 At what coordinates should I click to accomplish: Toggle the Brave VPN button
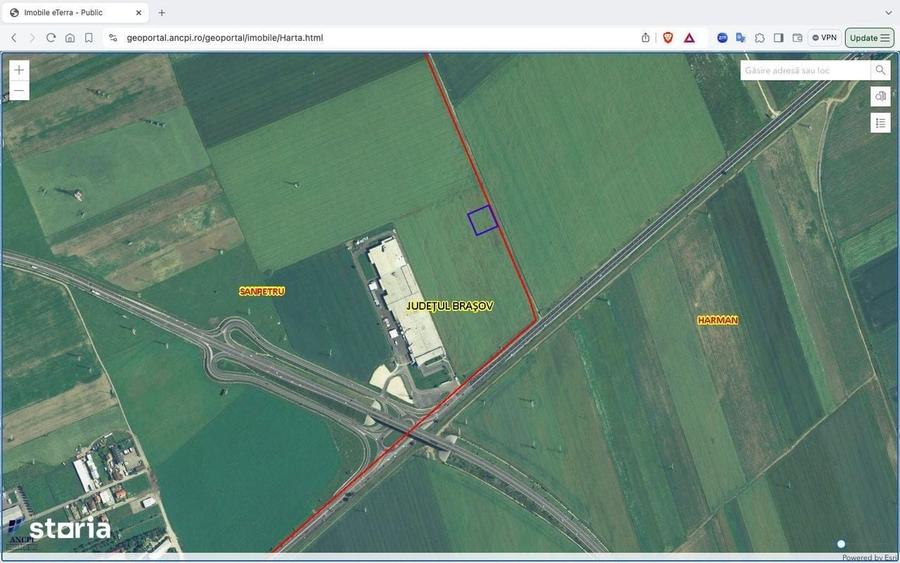[x=824, y=38]
